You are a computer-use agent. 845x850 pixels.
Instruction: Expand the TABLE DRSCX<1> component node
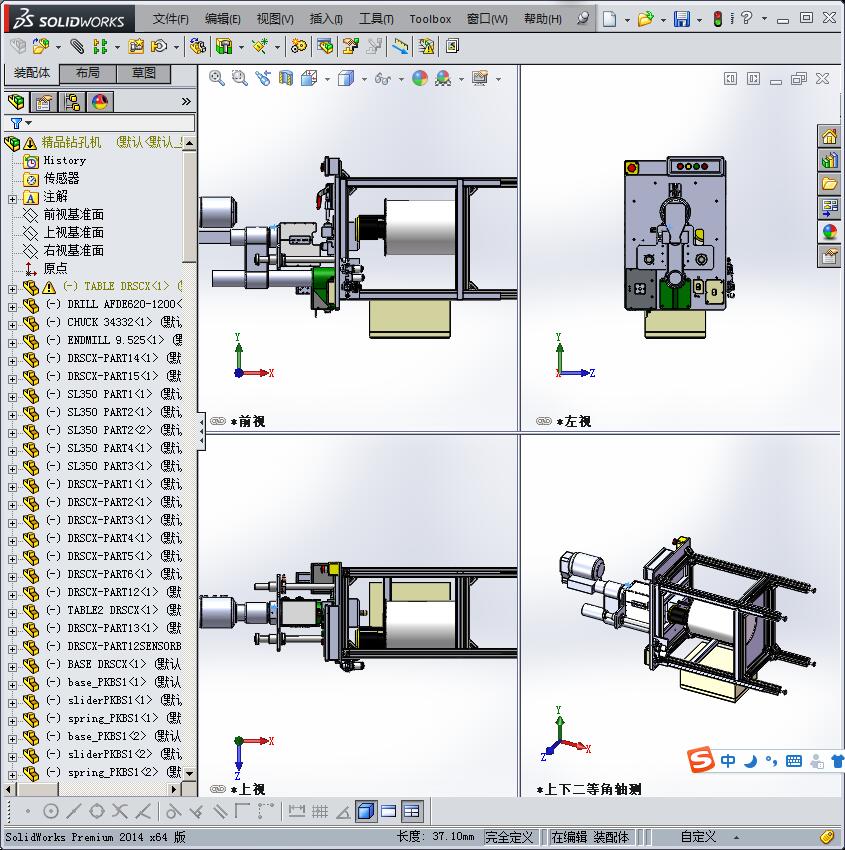12,289
